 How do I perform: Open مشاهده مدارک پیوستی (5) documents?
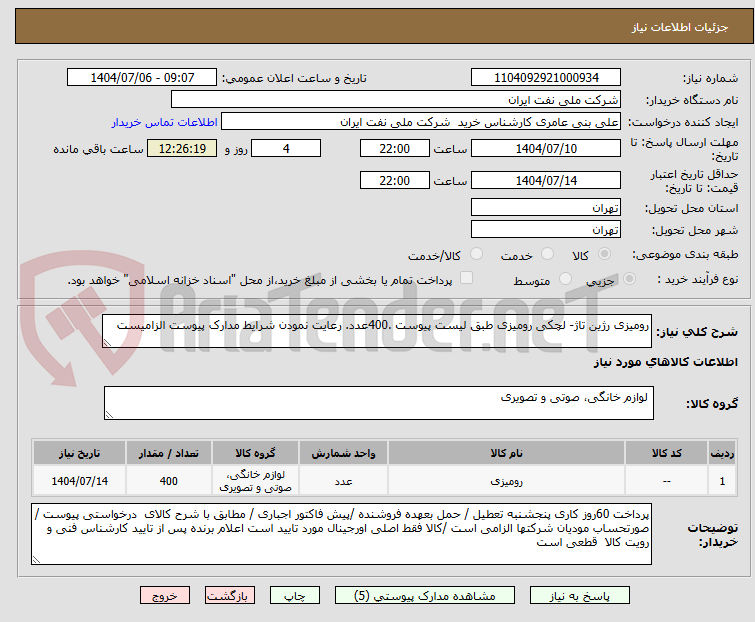[424, 596]
